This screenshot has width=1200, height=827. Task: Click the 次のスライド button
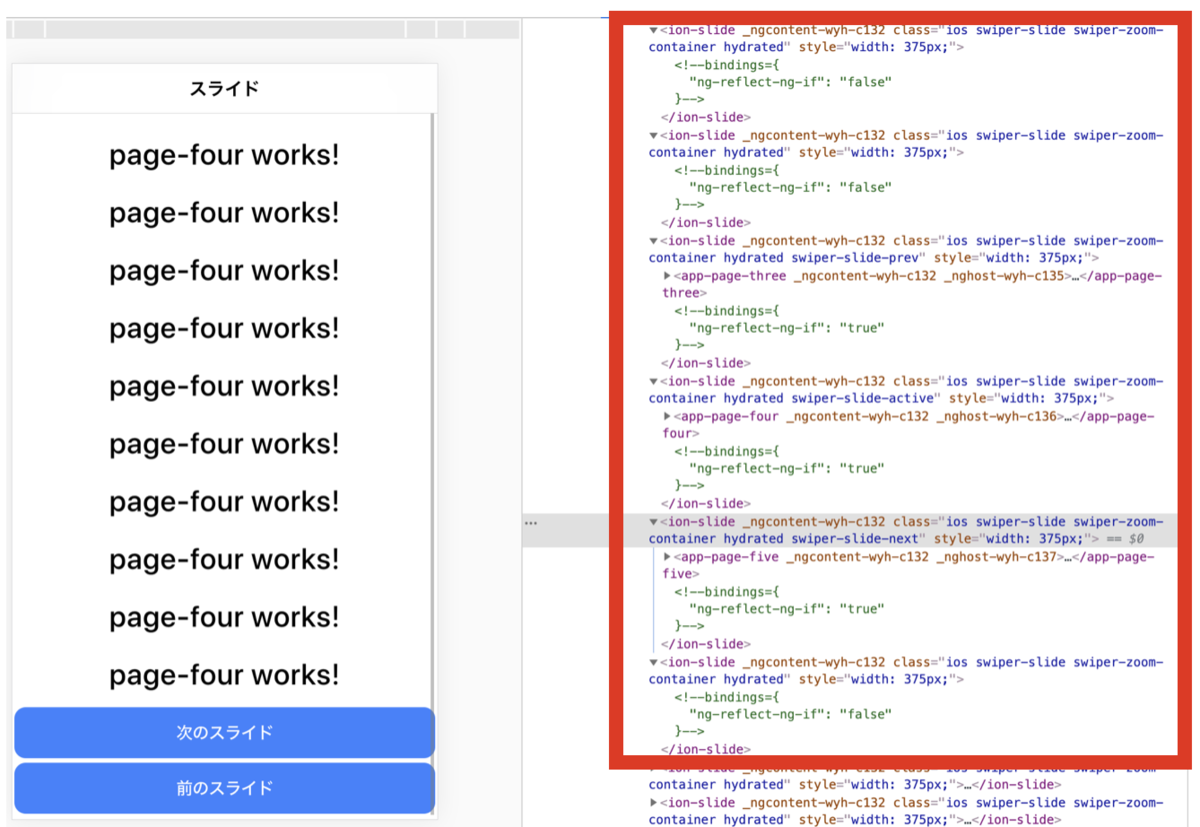224,732
